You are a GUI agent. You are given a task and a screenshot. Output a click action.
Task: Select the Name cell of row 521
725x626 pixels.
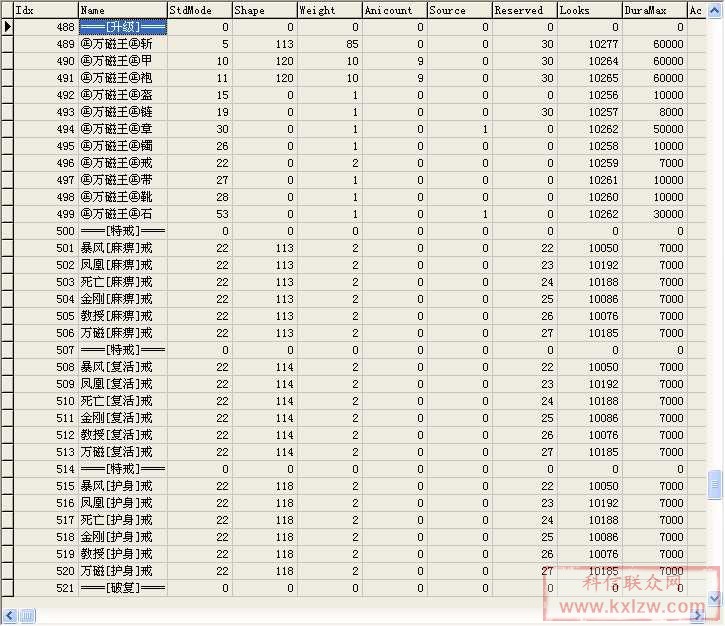click(123, 588)
